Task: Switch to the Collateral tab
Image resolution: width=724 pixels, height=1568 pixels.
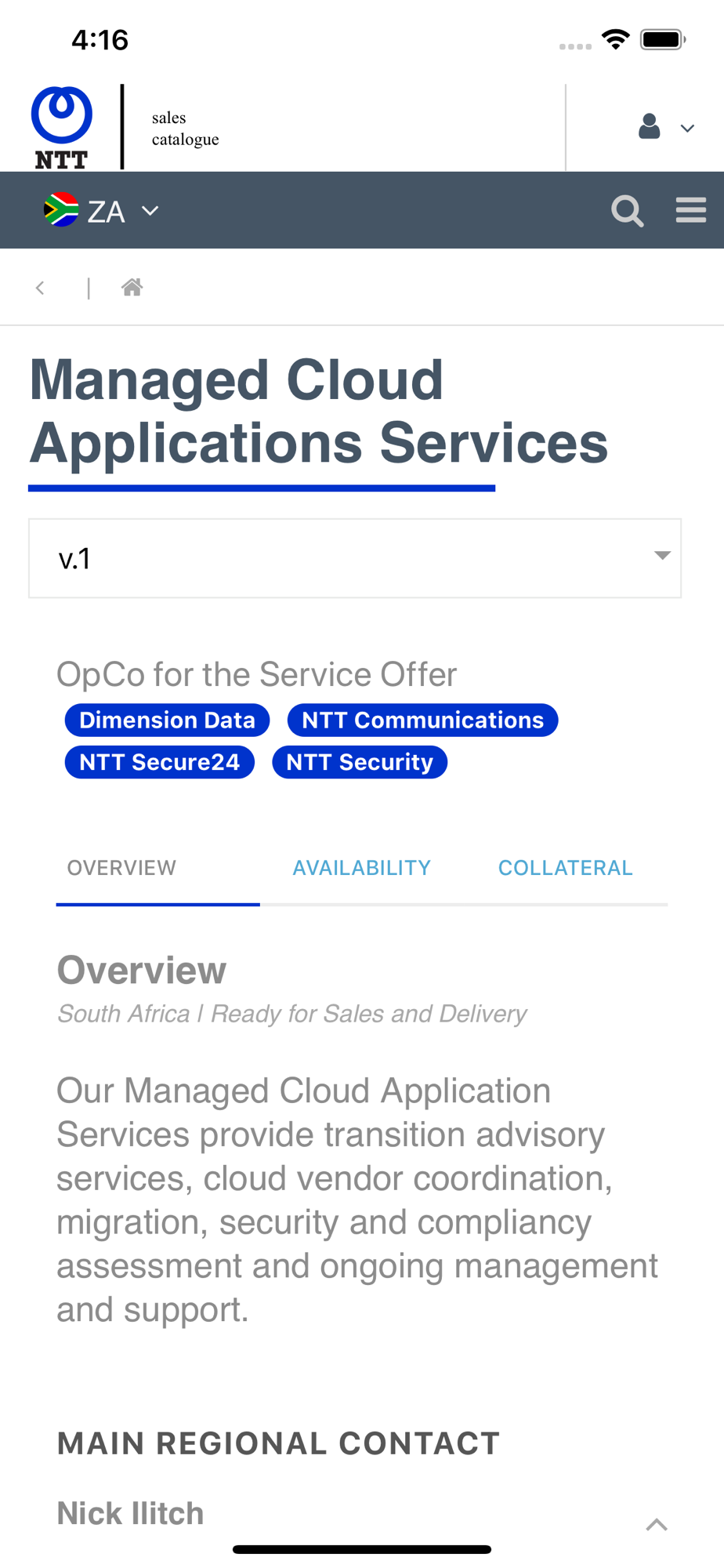Action: 565,868
